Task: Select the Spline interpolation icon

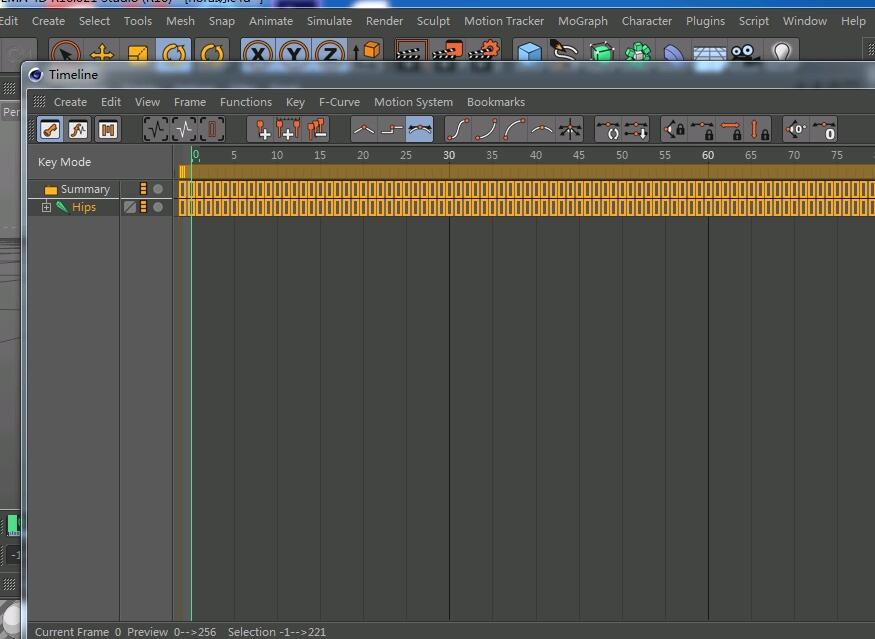Action: pos(420,129)
